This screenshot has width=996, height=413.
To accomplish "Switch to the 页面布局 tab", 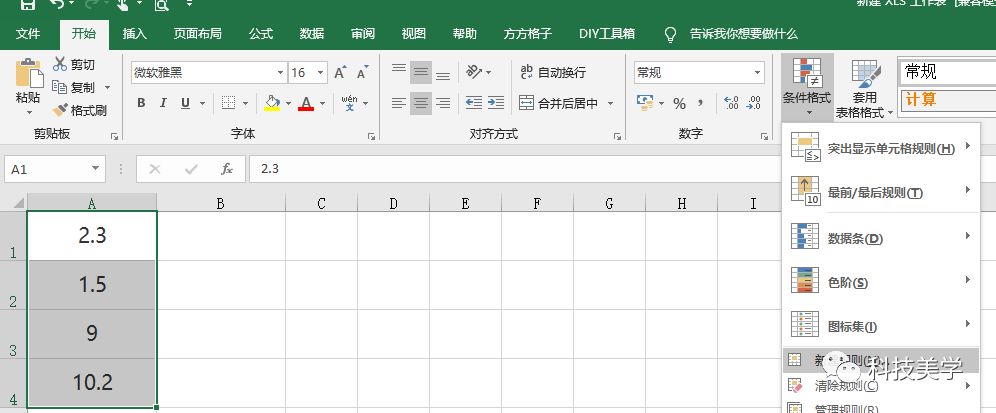I will point(198,34).
